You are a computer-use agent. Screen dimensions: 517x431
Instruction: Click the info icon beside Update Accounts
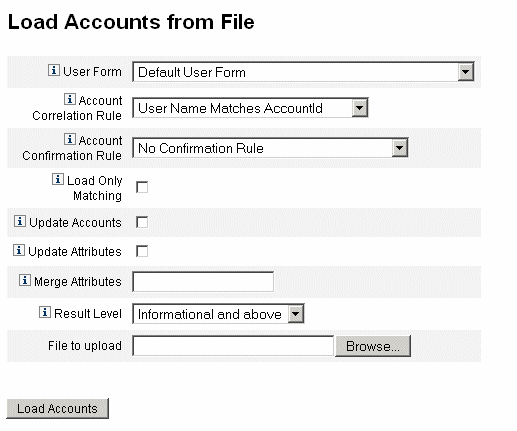click(x=20, y=221)
